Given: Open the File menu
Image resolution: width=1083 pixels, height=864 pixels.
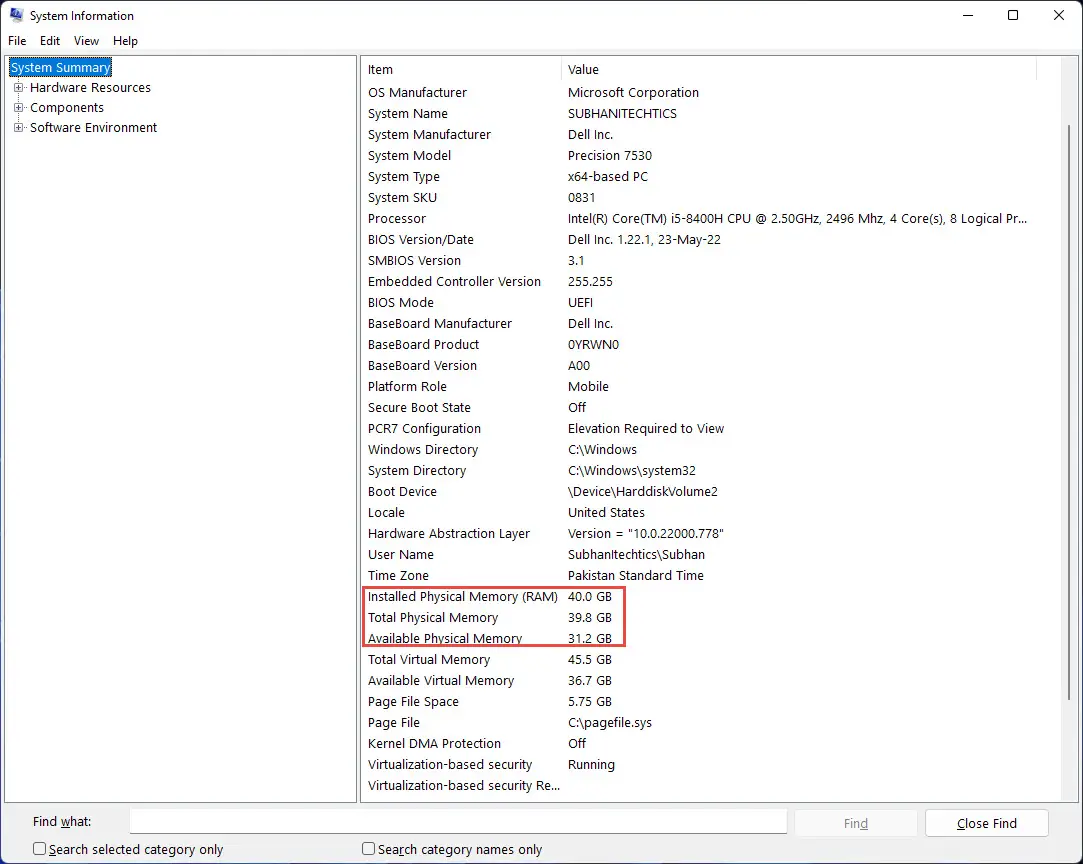Looking at the screenshot, I should (x=17, y=41).
